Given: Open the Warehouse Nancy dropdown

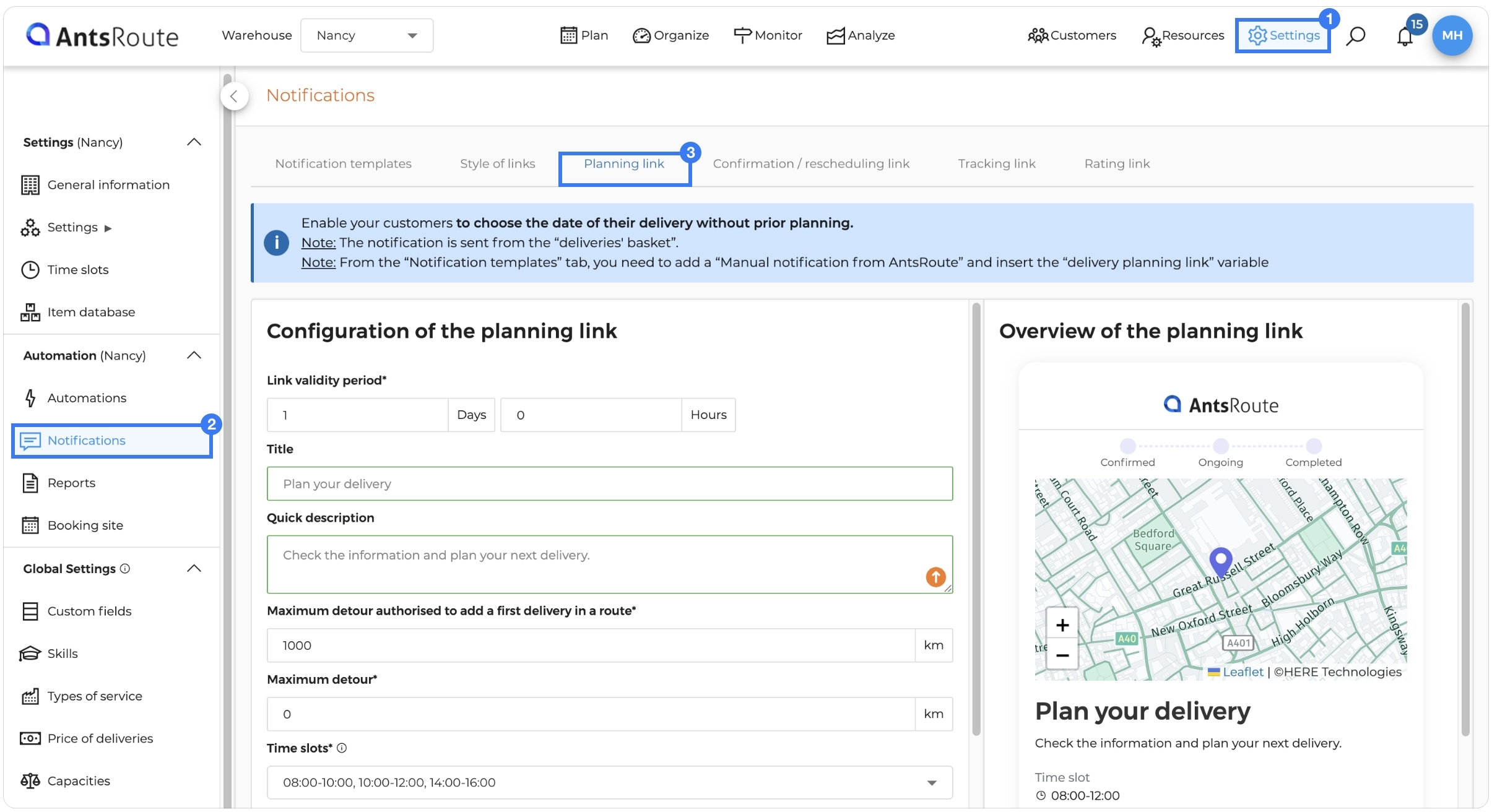Looking at the screenshot, I should click(x=366, y=35).
